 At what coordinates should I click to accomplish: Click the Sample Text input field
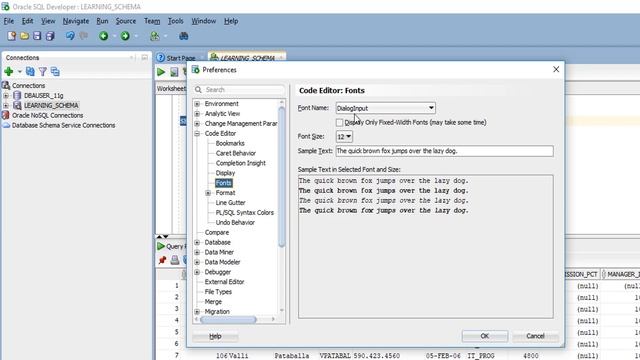coord(444,151)
